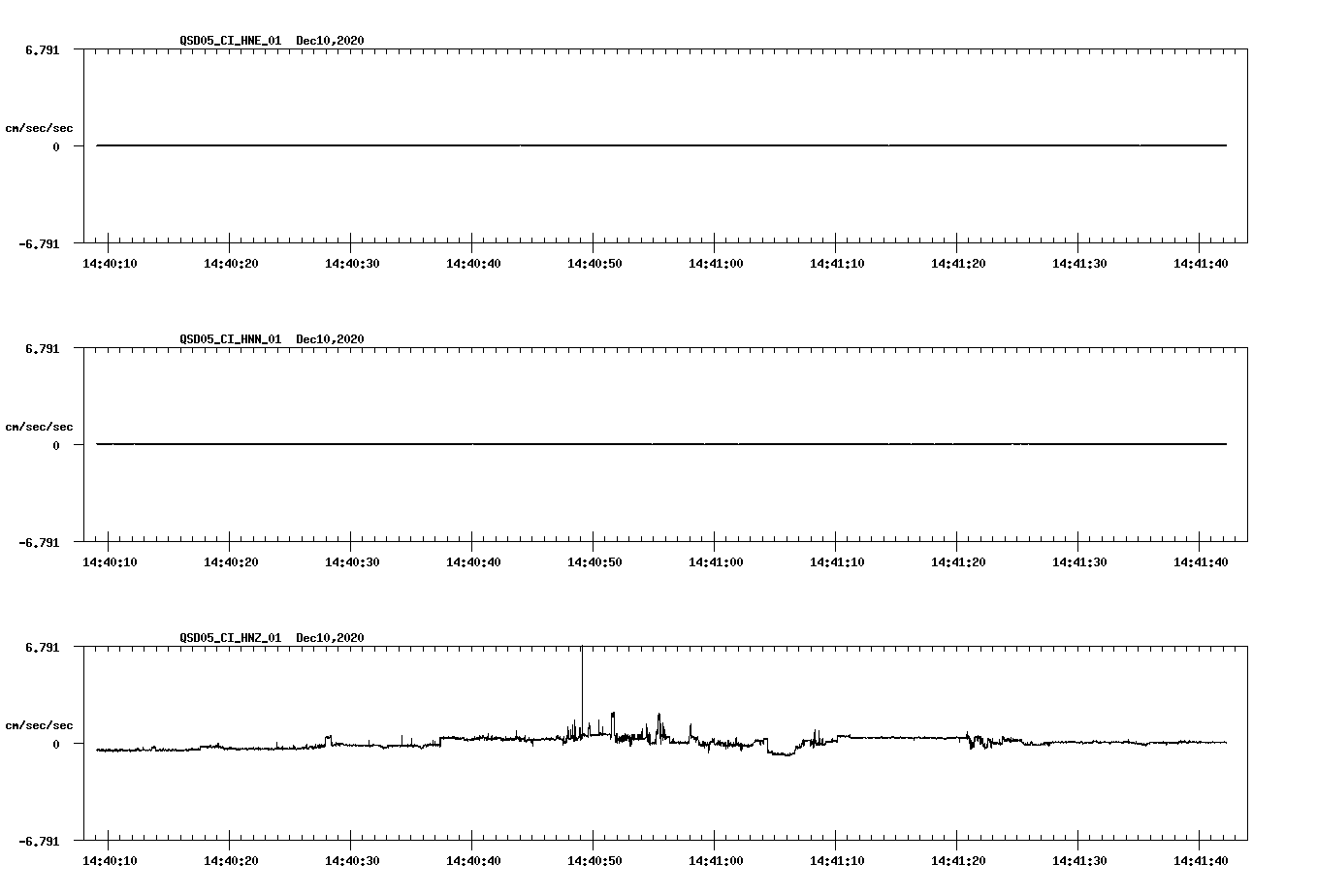Click the Dec10,2020 date on the top plot
Screen dimensions: 1317x896
330,41
